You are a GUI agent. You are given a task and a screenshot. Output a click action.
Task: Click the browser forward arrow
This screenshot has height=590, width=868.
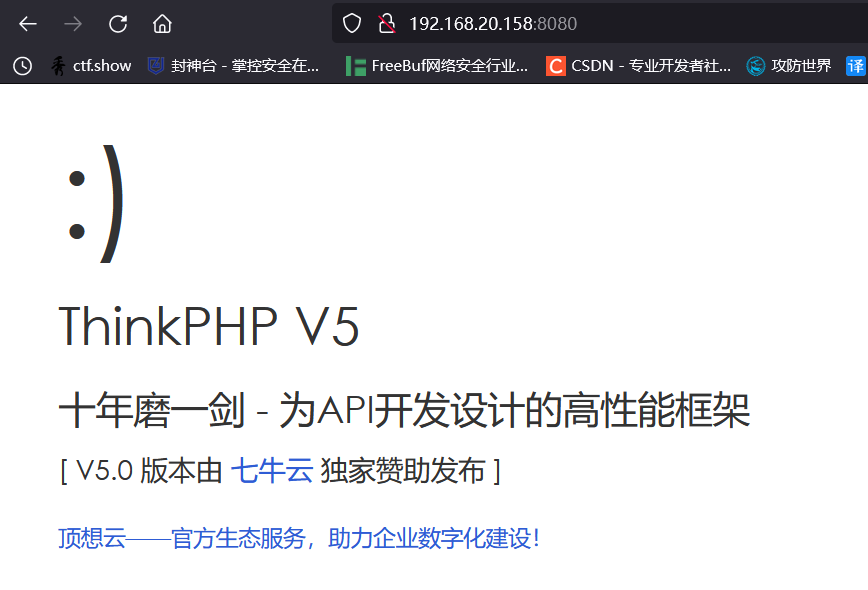click(73, 24)
